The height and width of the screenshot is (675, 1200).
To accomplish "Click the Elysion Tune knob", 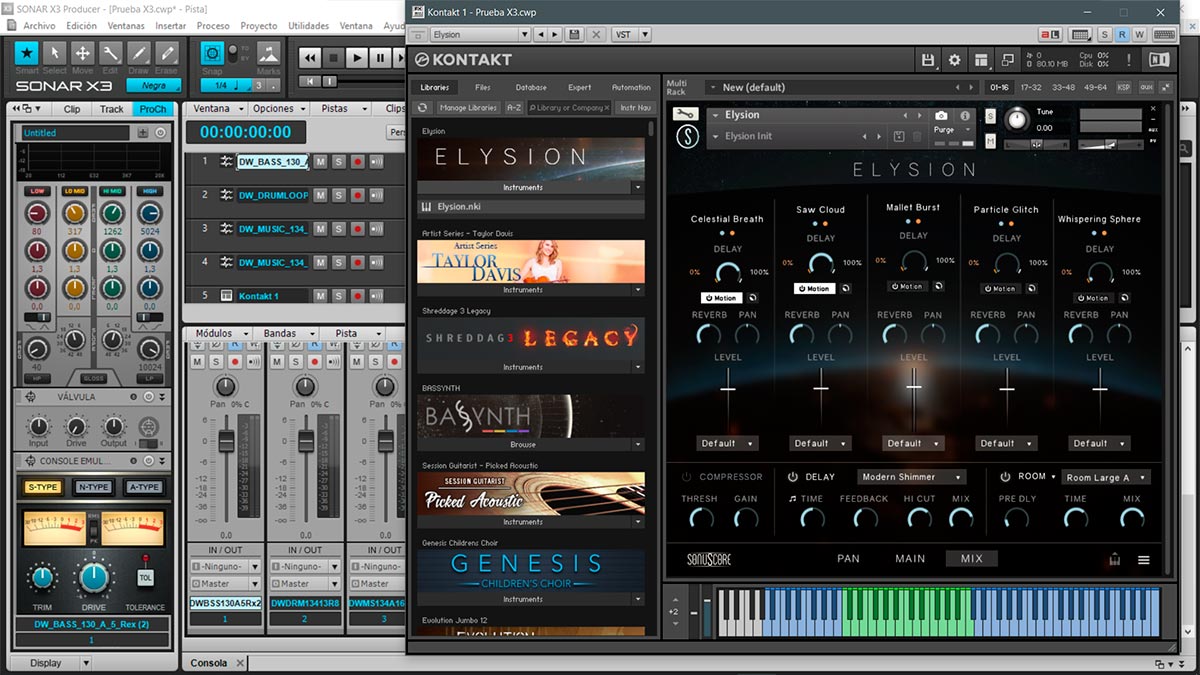I will (x=1016, y=119).
